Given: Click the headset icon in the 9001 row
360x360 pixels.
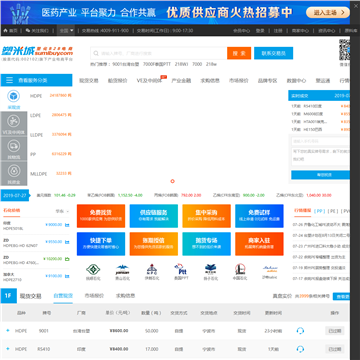Looking at the screenshot, I should 300,331.
